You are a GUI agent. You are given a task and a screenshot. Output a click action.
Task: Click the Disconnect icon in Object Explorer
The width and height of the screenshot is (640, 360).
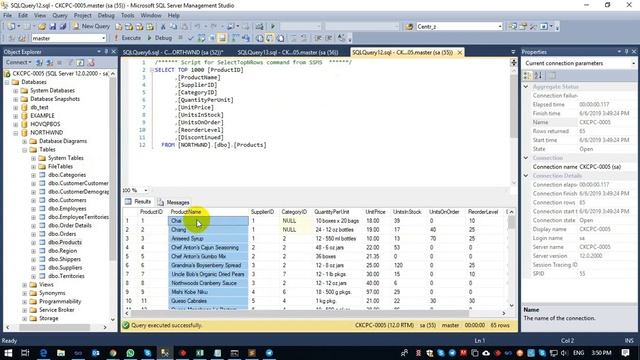tap(49, 62)
